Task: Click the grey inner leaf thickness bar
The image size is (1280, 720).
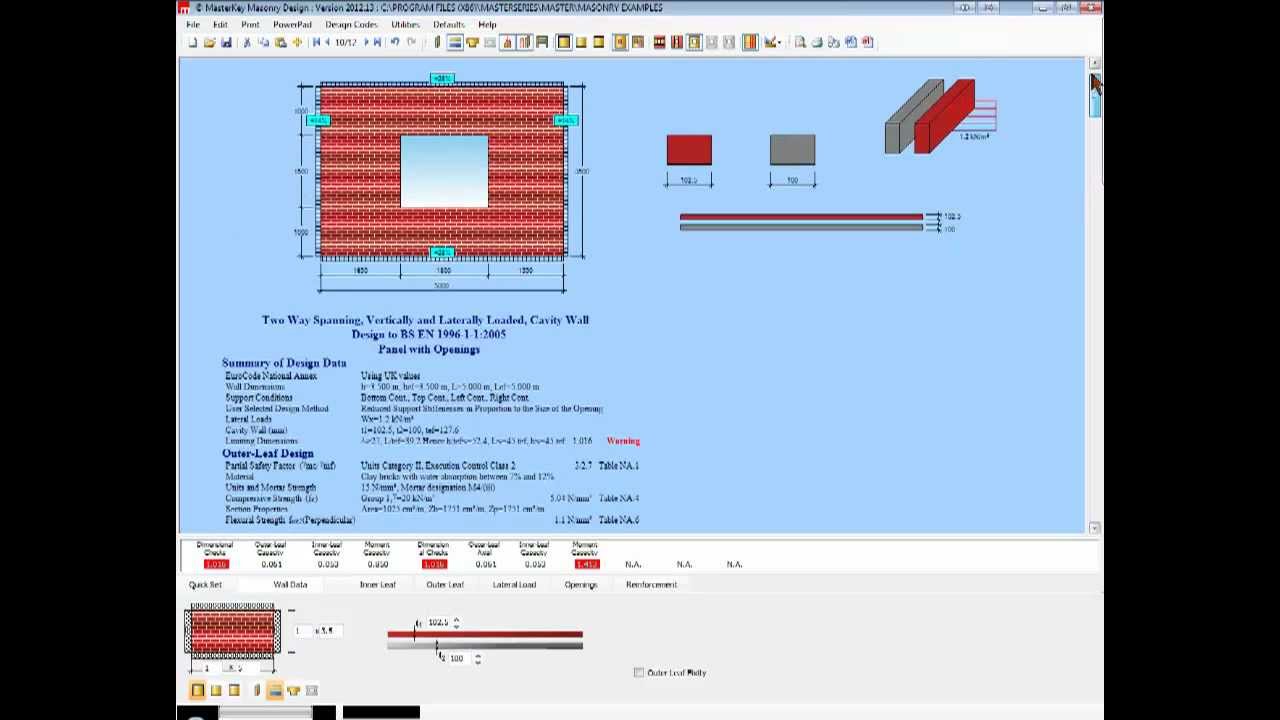Action: [485, 645]
